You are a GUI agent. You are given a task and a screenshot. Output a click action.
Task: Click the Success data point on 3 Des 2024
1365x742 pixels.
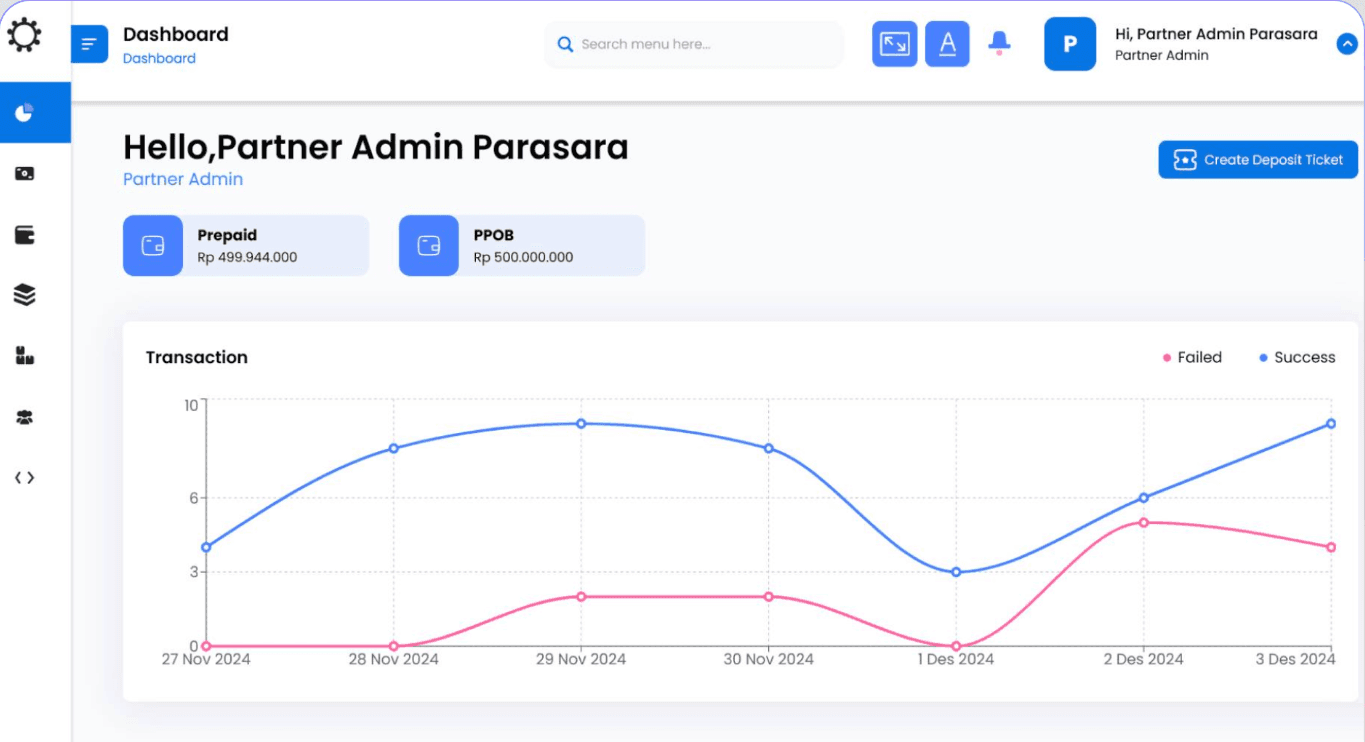(x=1331, y=423)
